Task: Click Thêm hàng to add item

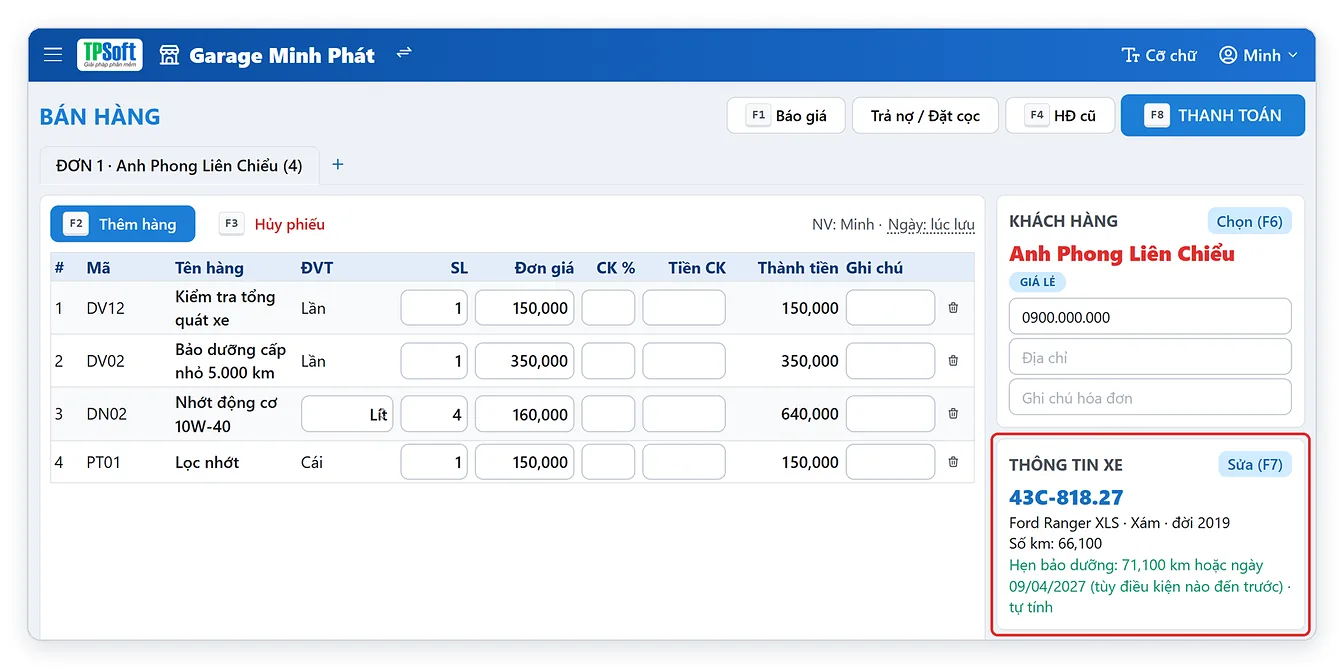Action: pos(123,224)
